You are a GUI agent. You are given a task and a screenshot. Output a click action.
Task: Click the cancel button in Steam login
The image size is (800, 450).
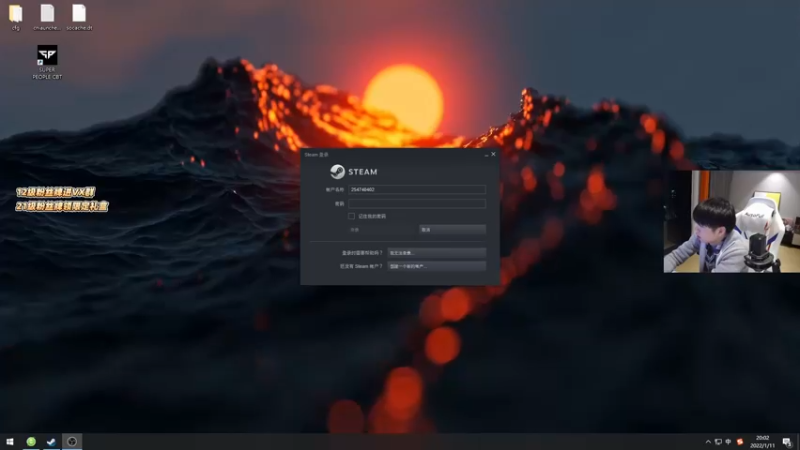pyautogui.click(x=452, y=230)
